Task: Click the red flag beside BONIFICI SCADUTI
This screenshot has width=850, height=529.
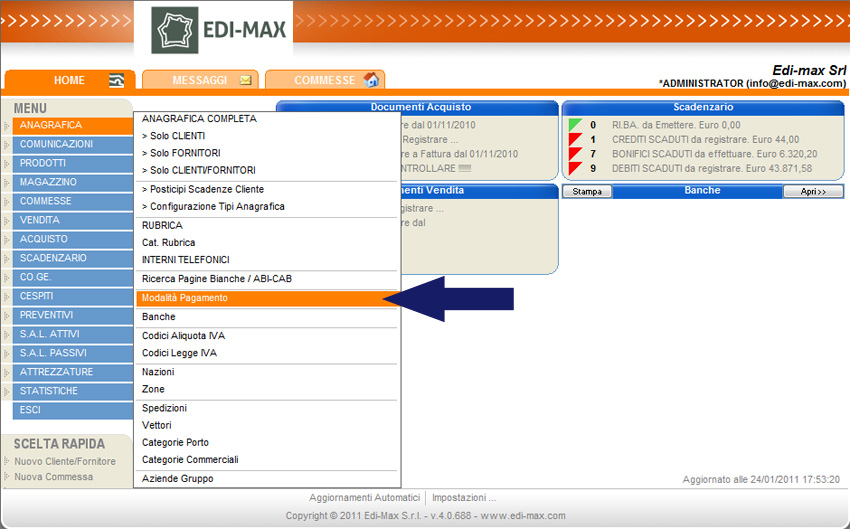Action: point(575,154)
